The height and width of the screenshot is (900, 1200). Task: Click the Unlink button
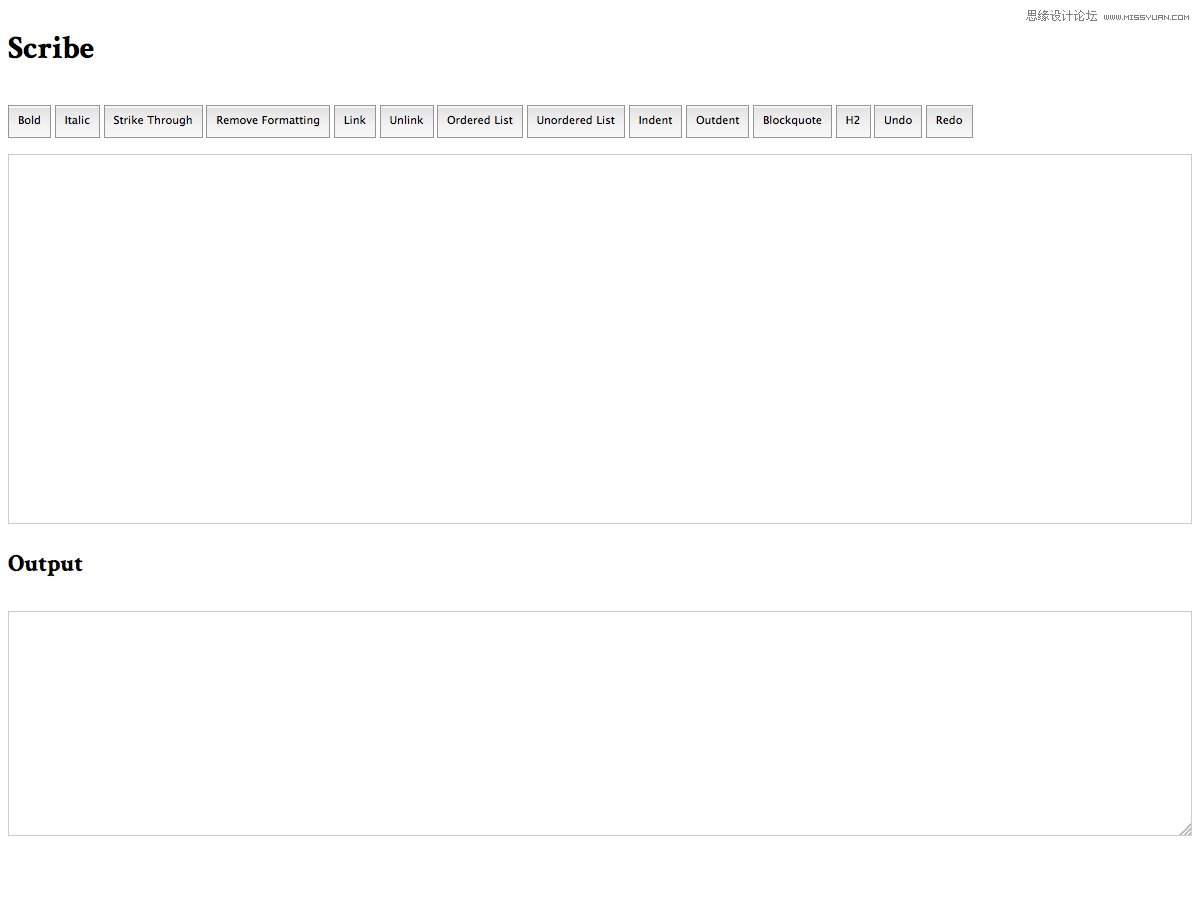point(407,121)
